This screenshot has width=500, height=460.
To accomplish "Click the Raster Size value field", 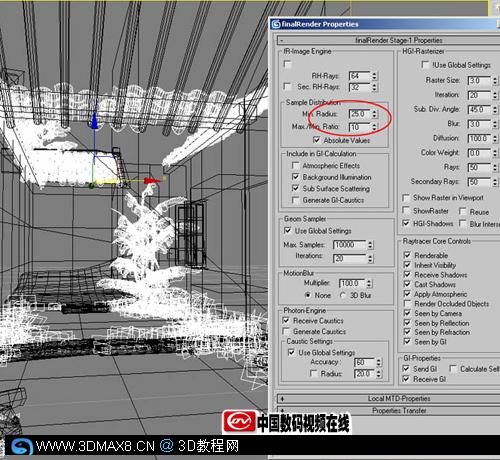I will [x=479, y=81].
